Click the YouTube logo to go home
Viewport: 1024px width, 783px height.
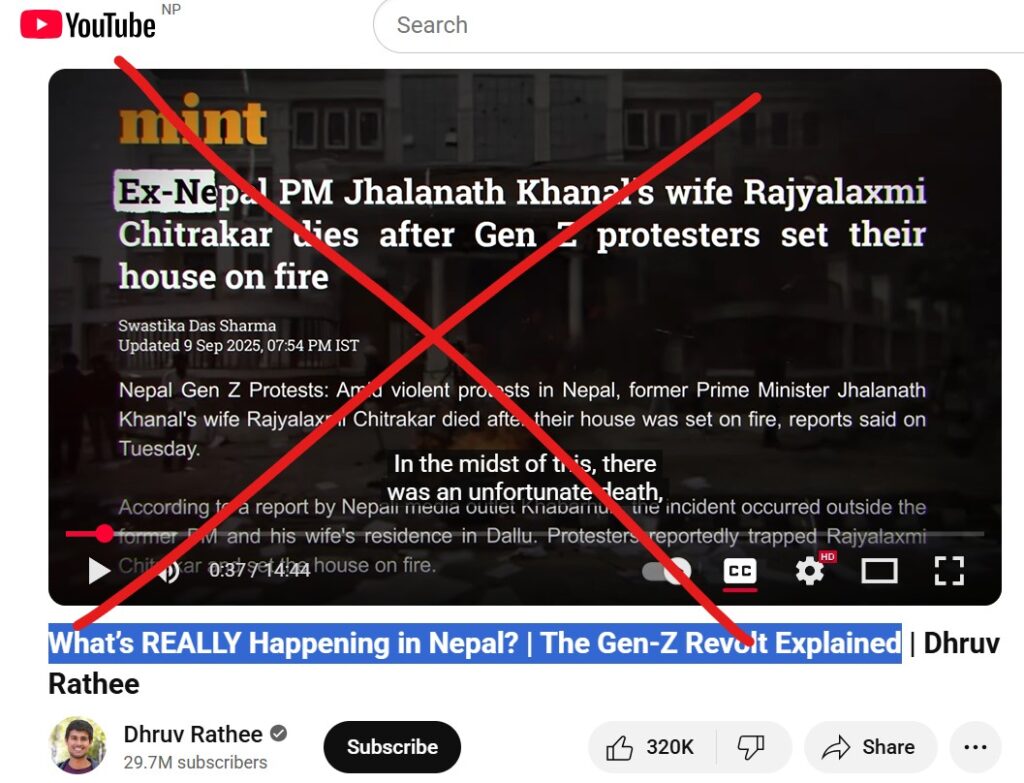coord(88,25)
